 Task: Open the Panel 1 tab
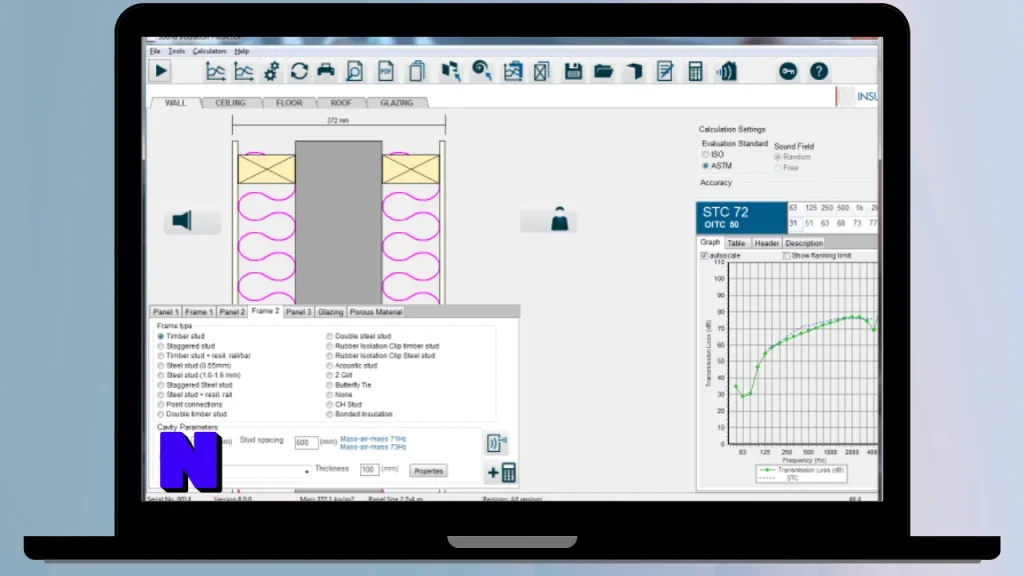coord(166,312)
